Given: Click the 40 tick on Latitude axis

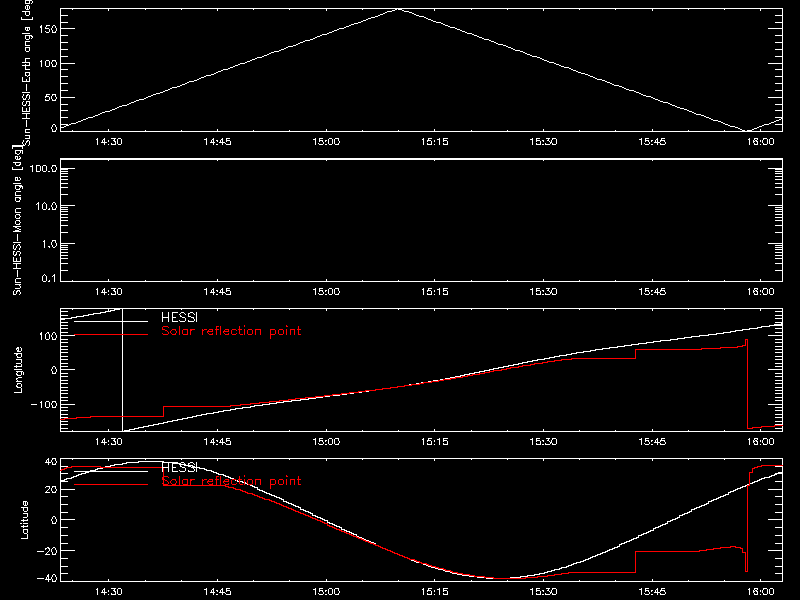Looking at the screenshot, I should pos(51,462).
